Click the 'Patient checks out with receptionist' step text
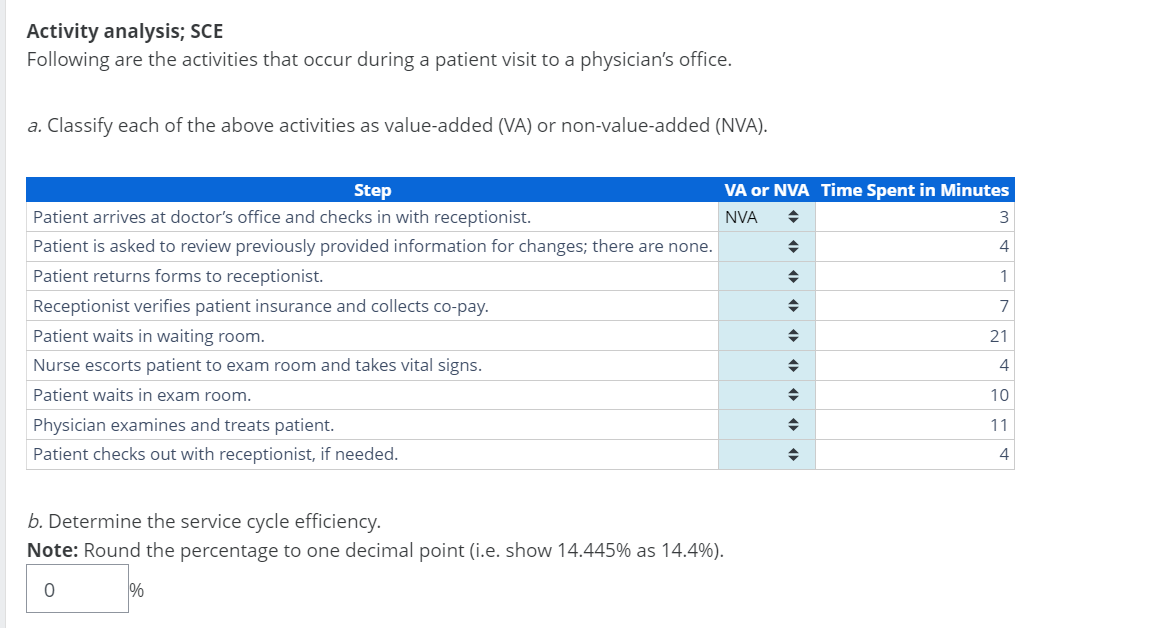Image resolution: width=1172 pixels, height=628 pixels. pyautogui.click(x=215, y=454)
